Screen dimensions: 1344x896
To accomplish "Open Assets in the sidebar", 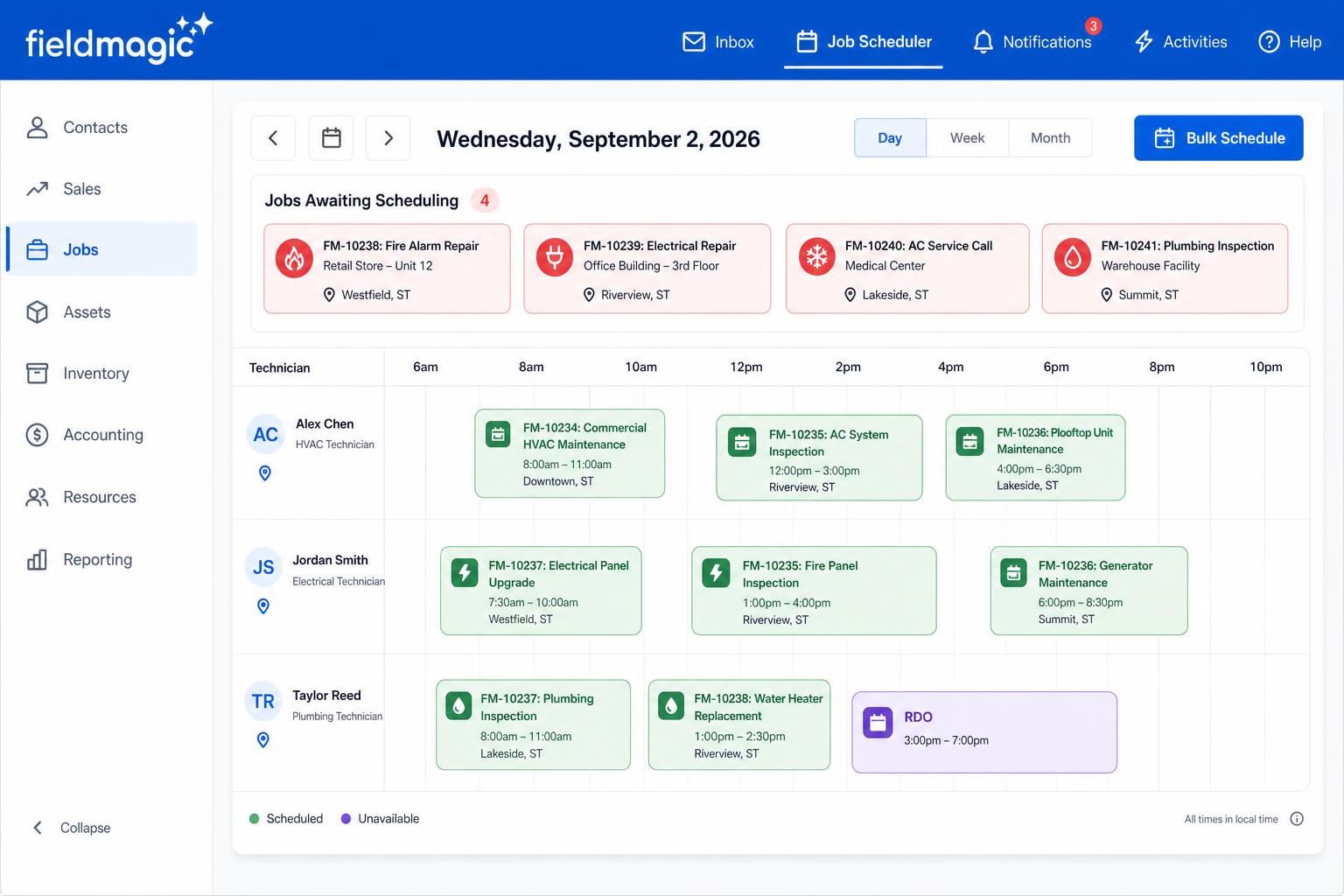I will pos(101,312).
